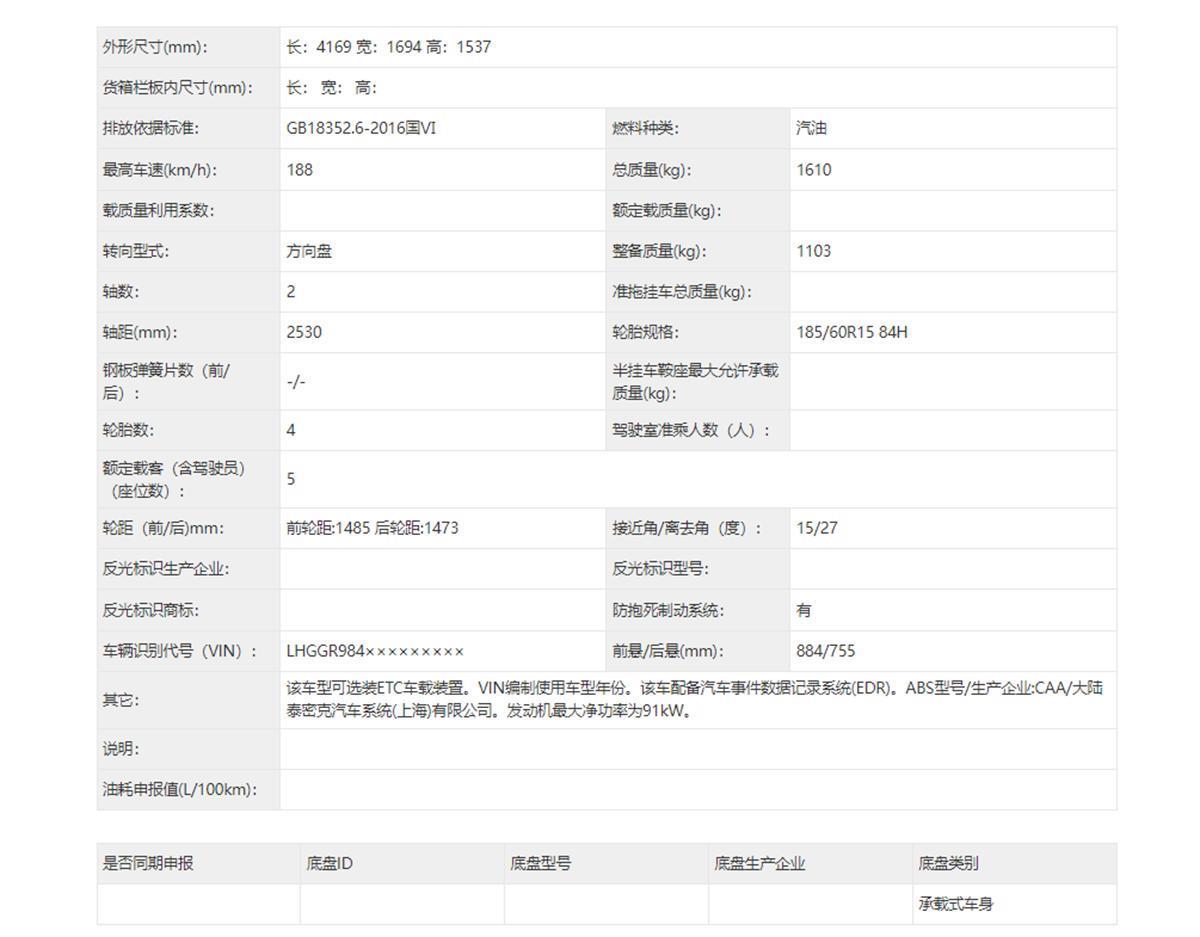Select the steering type value 方向盘
The height and width of the screenshot is (937, 1200).
point(309,251)
